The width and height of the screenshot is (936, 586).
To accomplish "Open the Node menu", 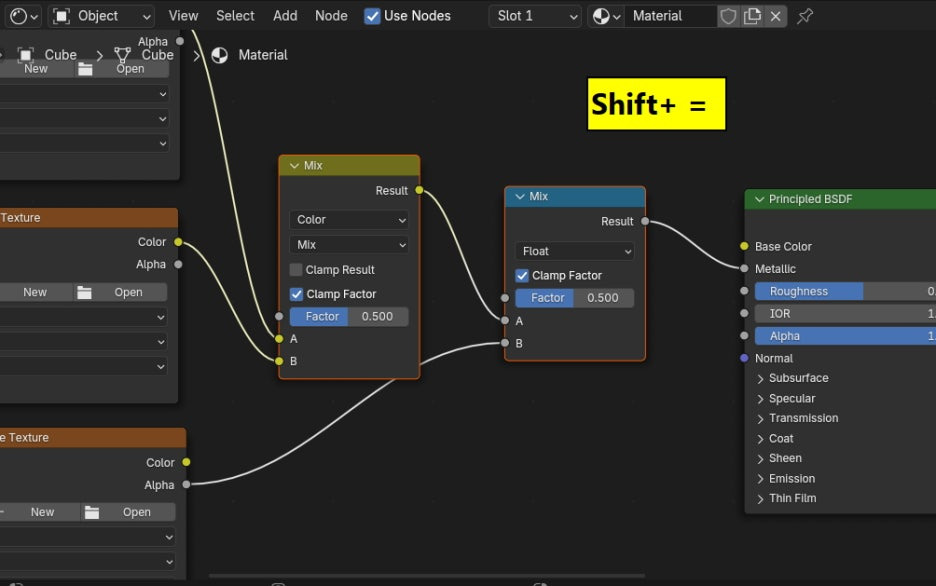I will [331, 16].
